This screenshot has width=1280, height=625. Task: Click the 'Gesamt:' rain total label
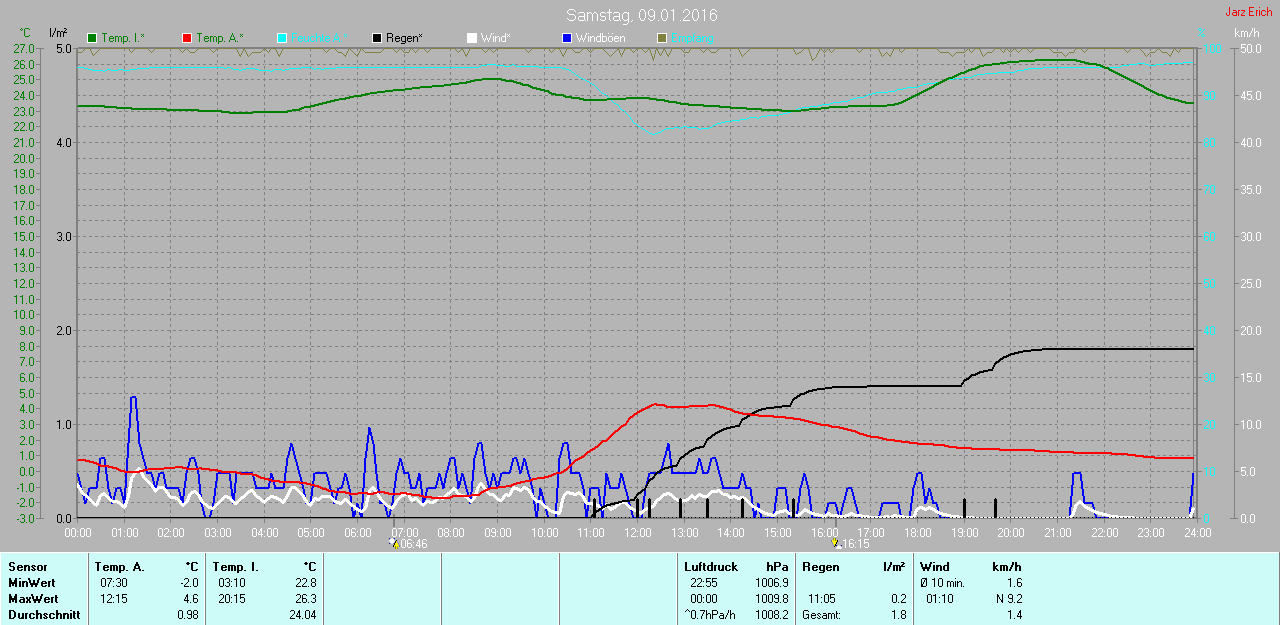821,615
